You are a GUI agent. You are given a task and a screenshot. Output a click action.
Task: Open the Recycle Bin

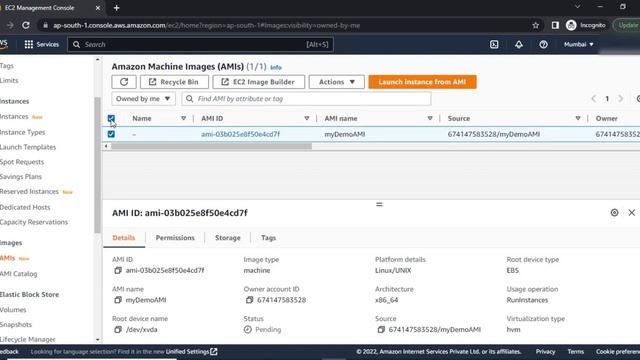174,82
